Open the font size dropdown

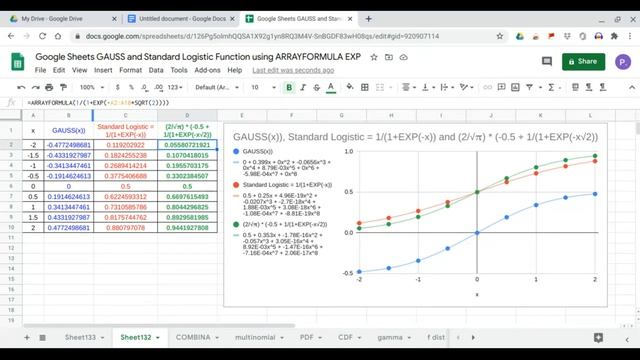(263, 87)
